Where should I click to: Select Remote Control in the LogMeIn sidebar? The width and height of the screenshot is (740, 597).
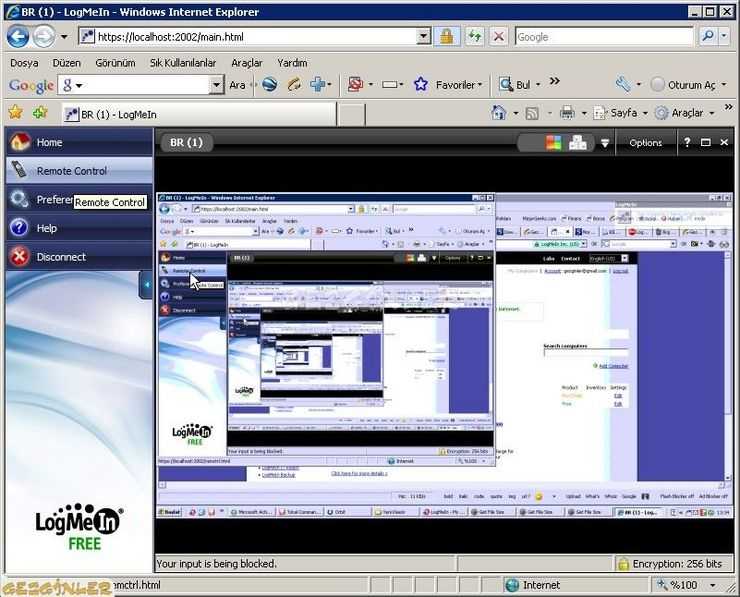(x=79, y=170)
